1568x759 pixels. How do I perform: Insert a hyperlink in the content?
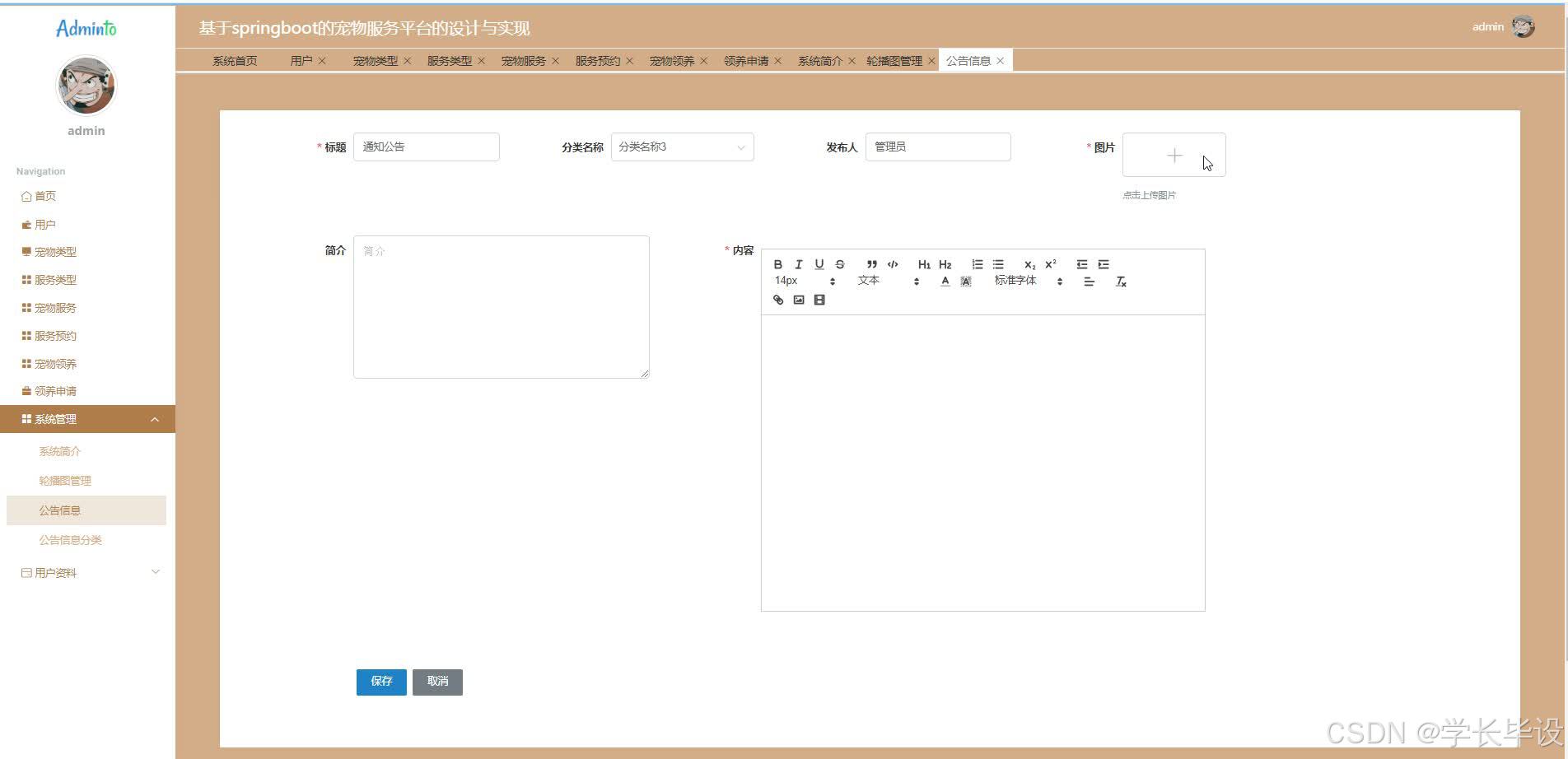(777, 300)
